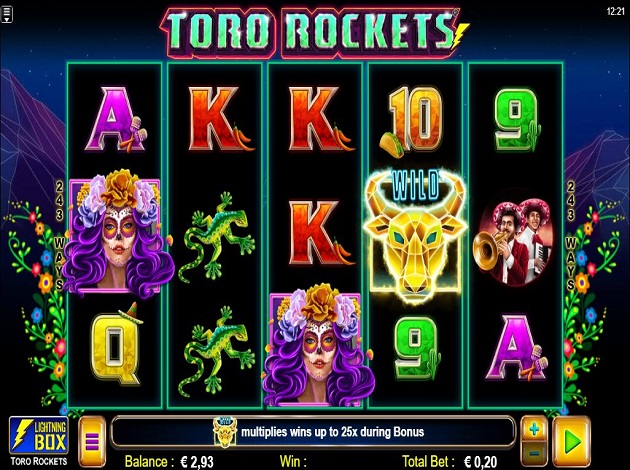Click the green 9 cactus on reel four
Screen dimensions: 630x470
[x=416, y=348]
